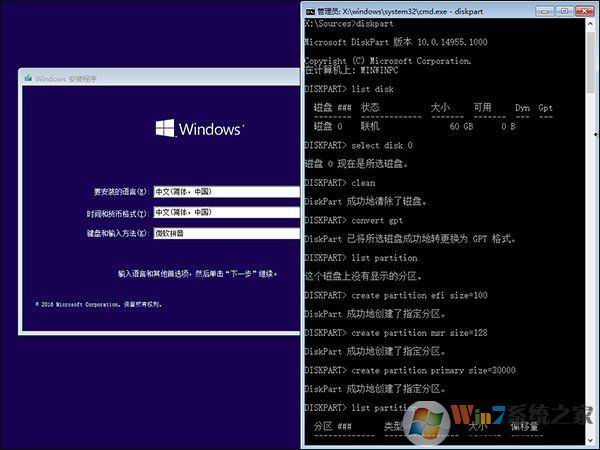Image resolution: width=600 pixels, height=450 pixels.
Task: Click the 'create partition primary size=30000' line
Action: pos(410,370)
